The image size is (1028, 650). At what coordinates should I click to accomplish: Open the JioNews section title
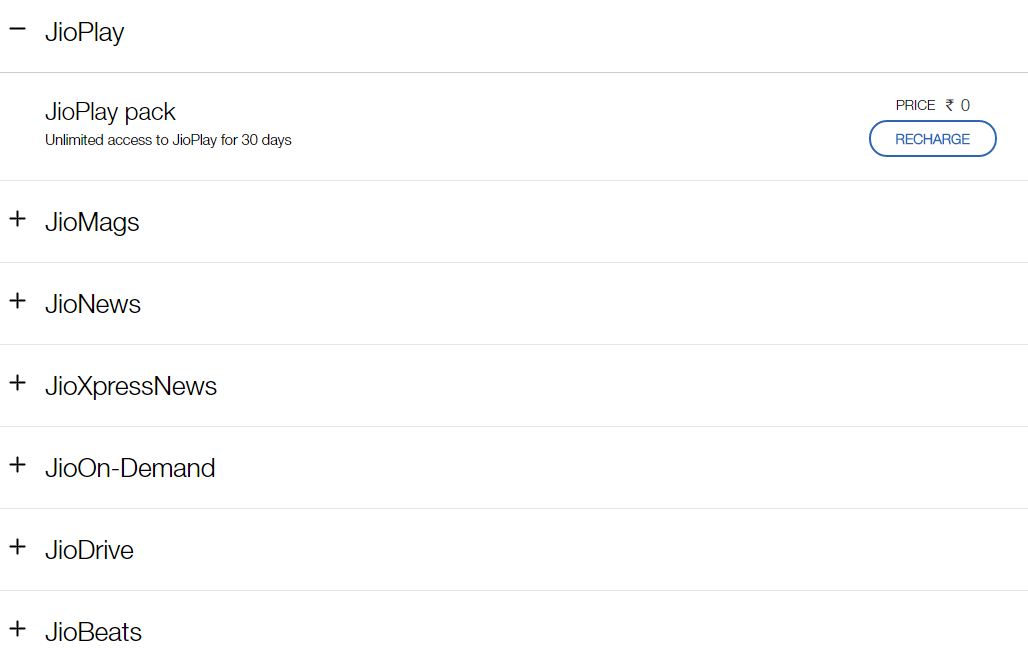[93, 304]
